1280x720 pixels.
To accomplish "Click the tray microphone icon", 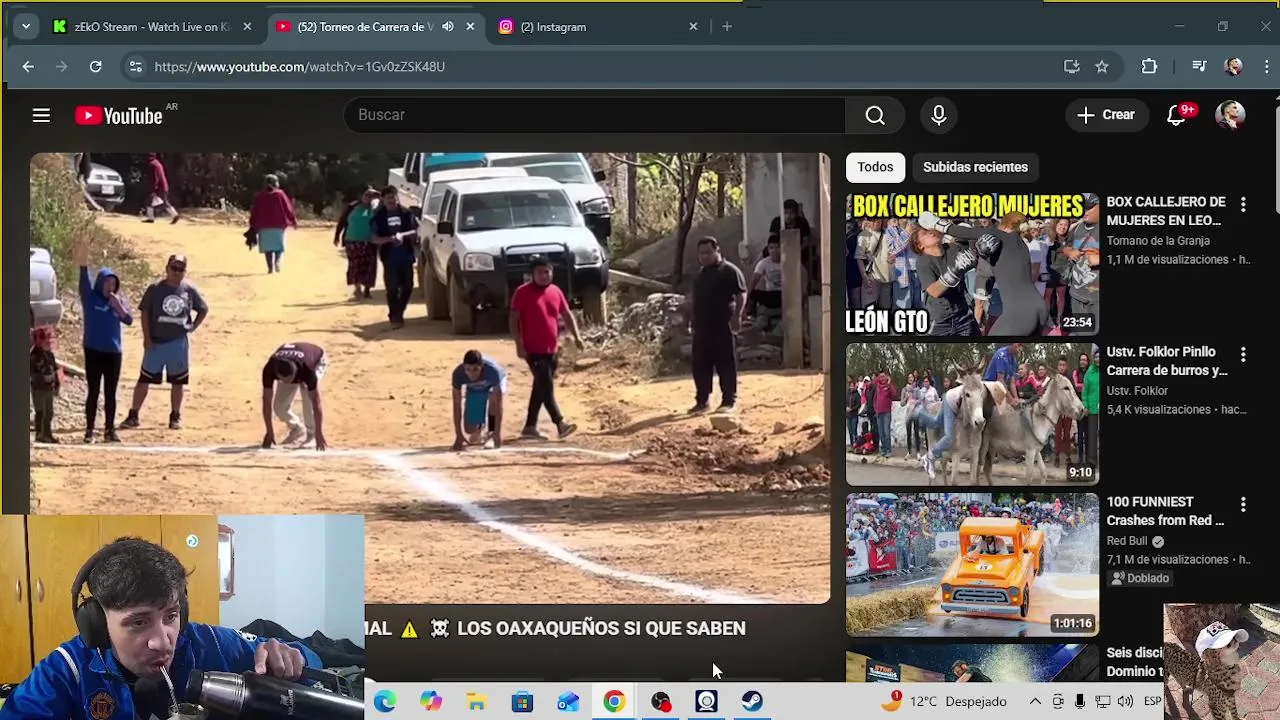I will [x=1080, y=702].
